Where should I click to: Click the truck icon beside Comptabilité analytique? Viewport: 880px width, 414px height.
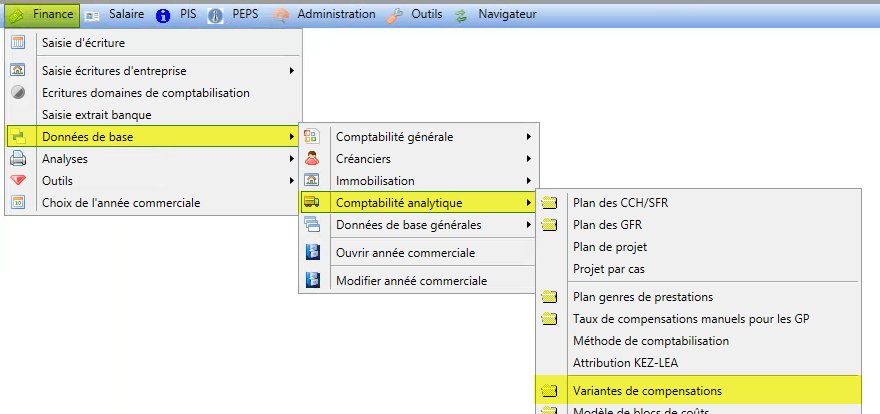[312, 203]
